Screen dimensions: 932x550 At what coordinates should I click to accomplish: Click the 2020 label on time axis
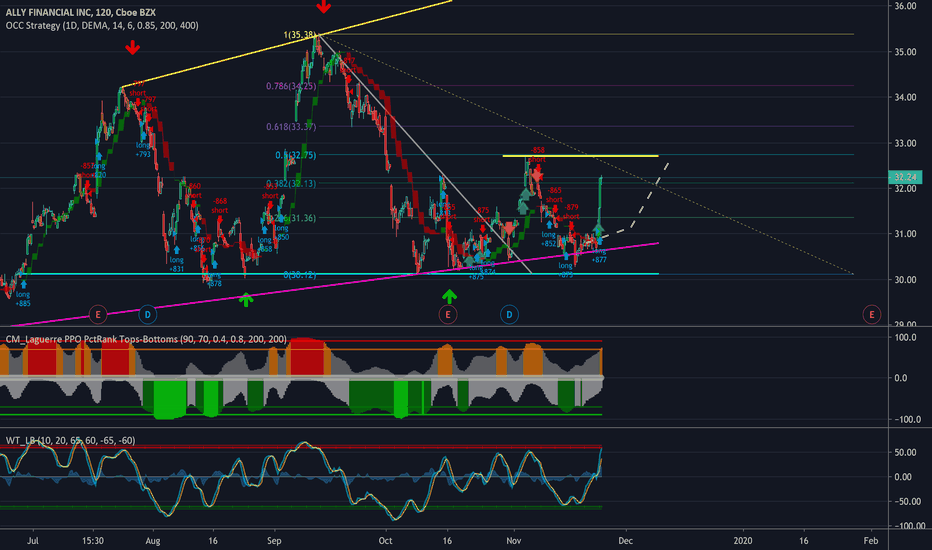[743, 540]
